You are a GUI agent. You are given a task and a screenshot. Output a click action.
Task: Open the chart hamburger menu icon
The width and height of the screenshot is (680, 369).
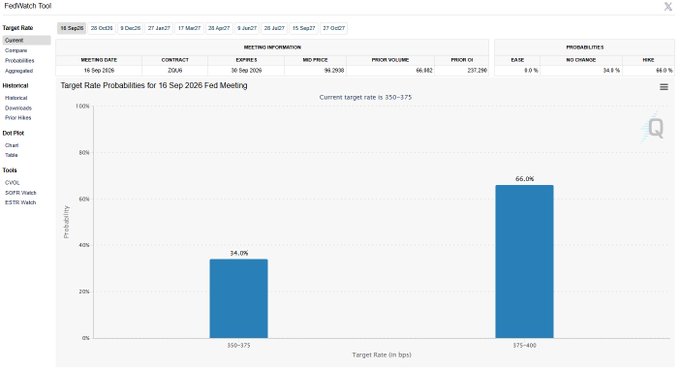click(664, 87)
